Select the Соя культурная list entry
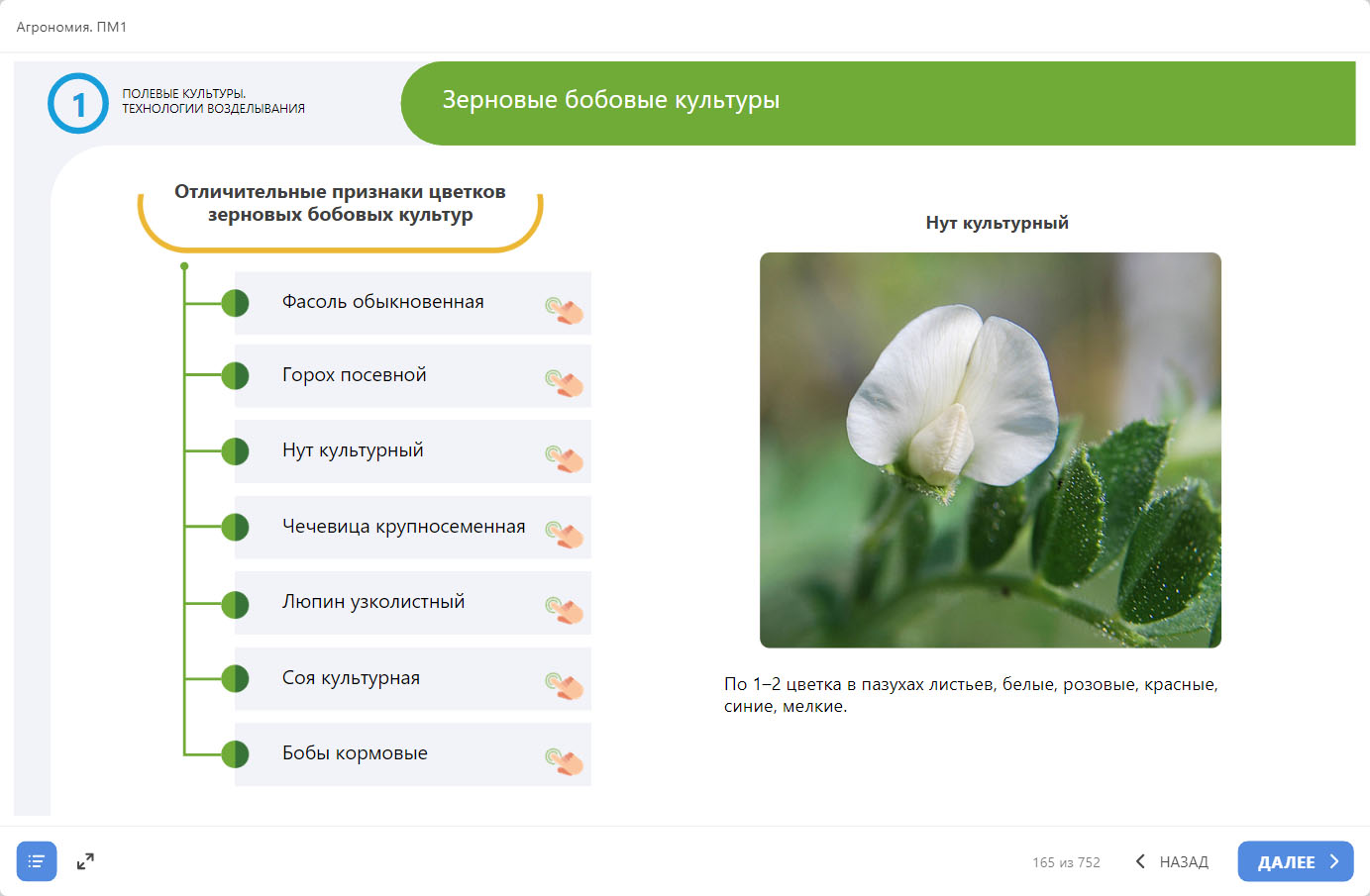This screenshot has height=896, width=1370. point(351,678)
